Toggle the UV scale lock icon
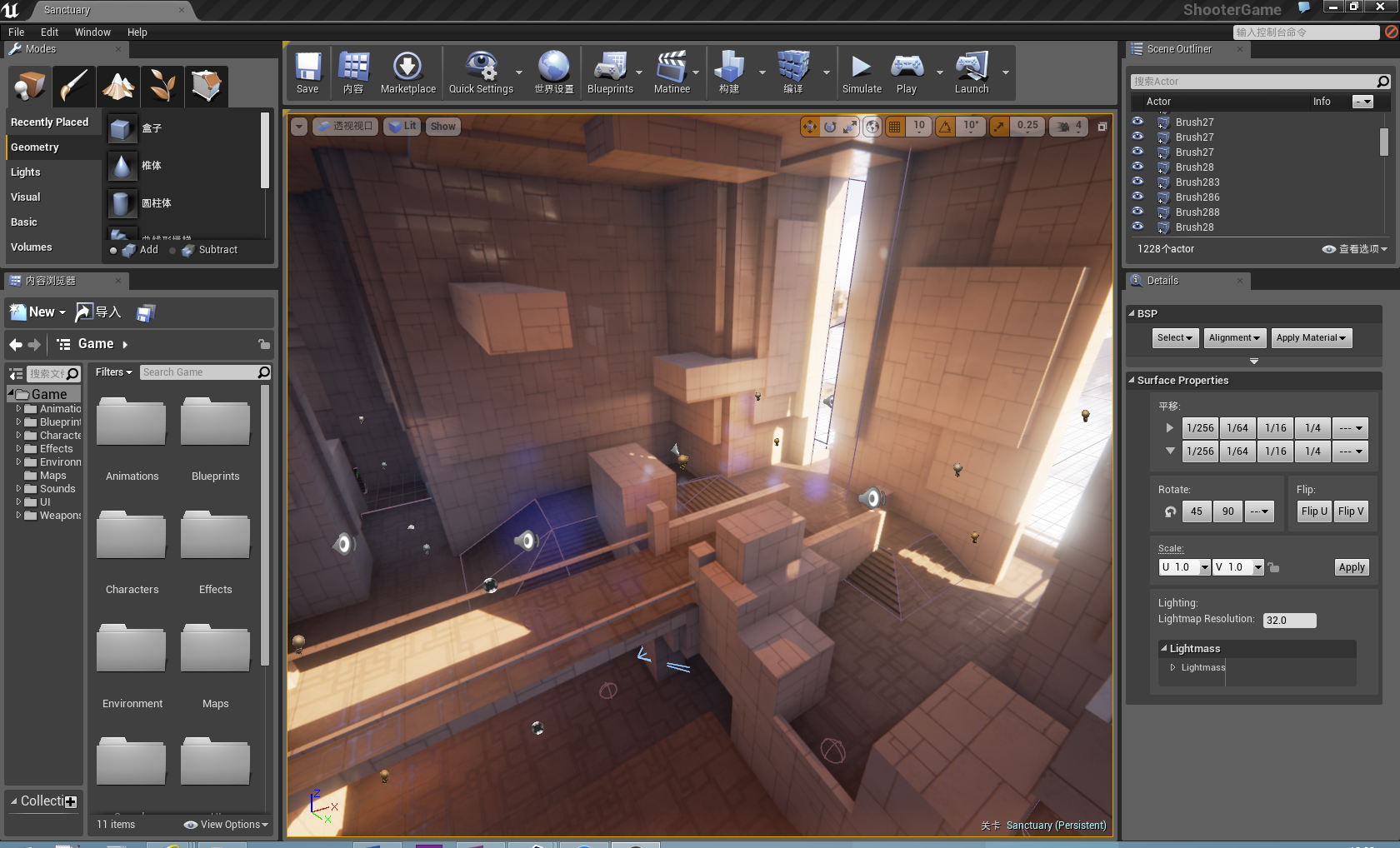1400x848 pixels. click(1273, 567)
